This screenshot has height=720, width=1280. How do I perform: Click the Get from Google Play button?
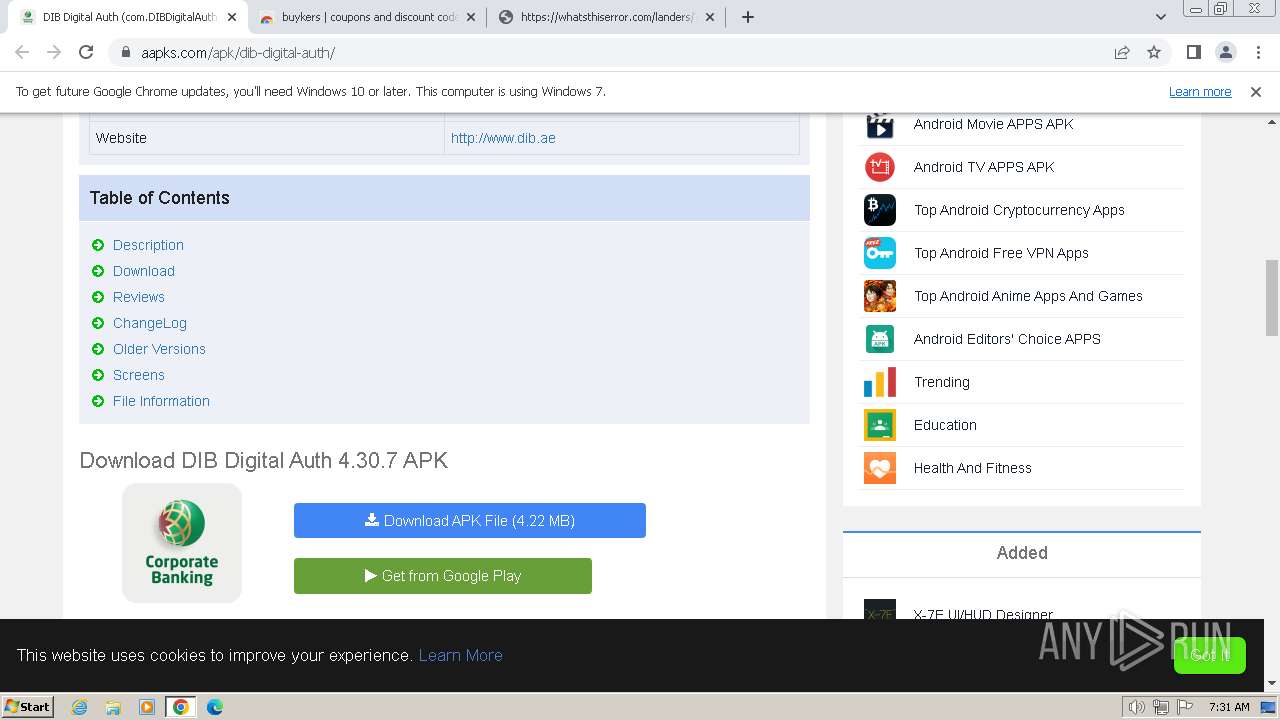443,576
